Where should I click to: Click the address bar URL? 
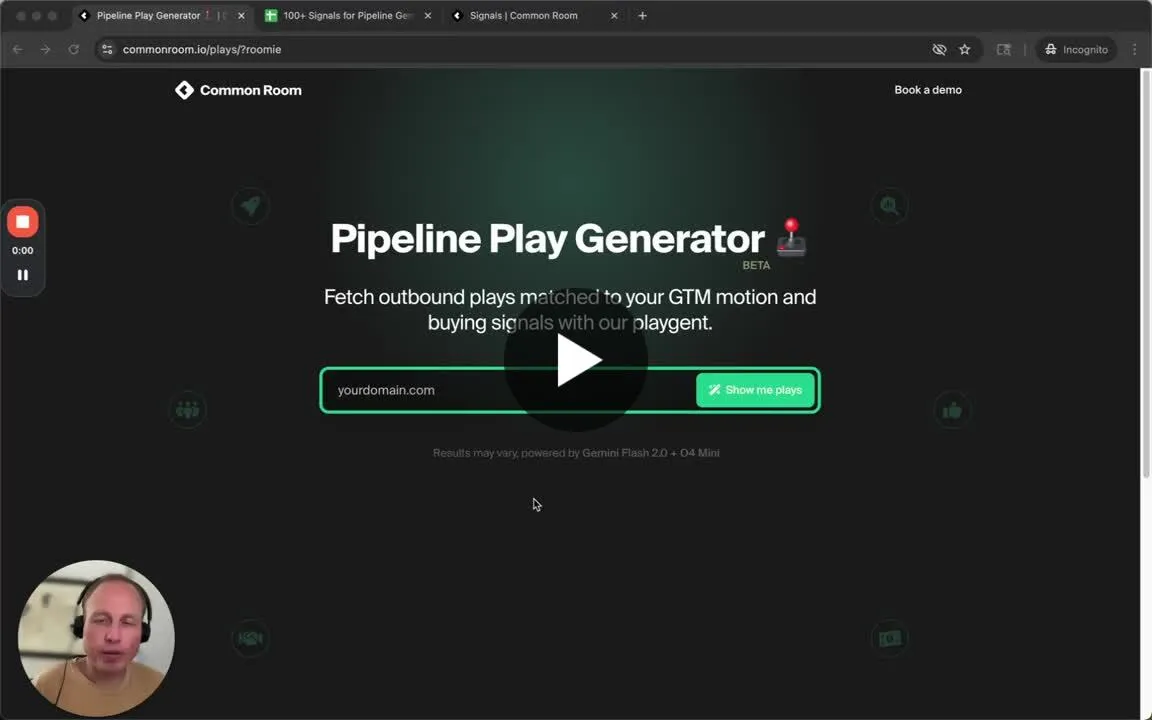click(201, 49)
